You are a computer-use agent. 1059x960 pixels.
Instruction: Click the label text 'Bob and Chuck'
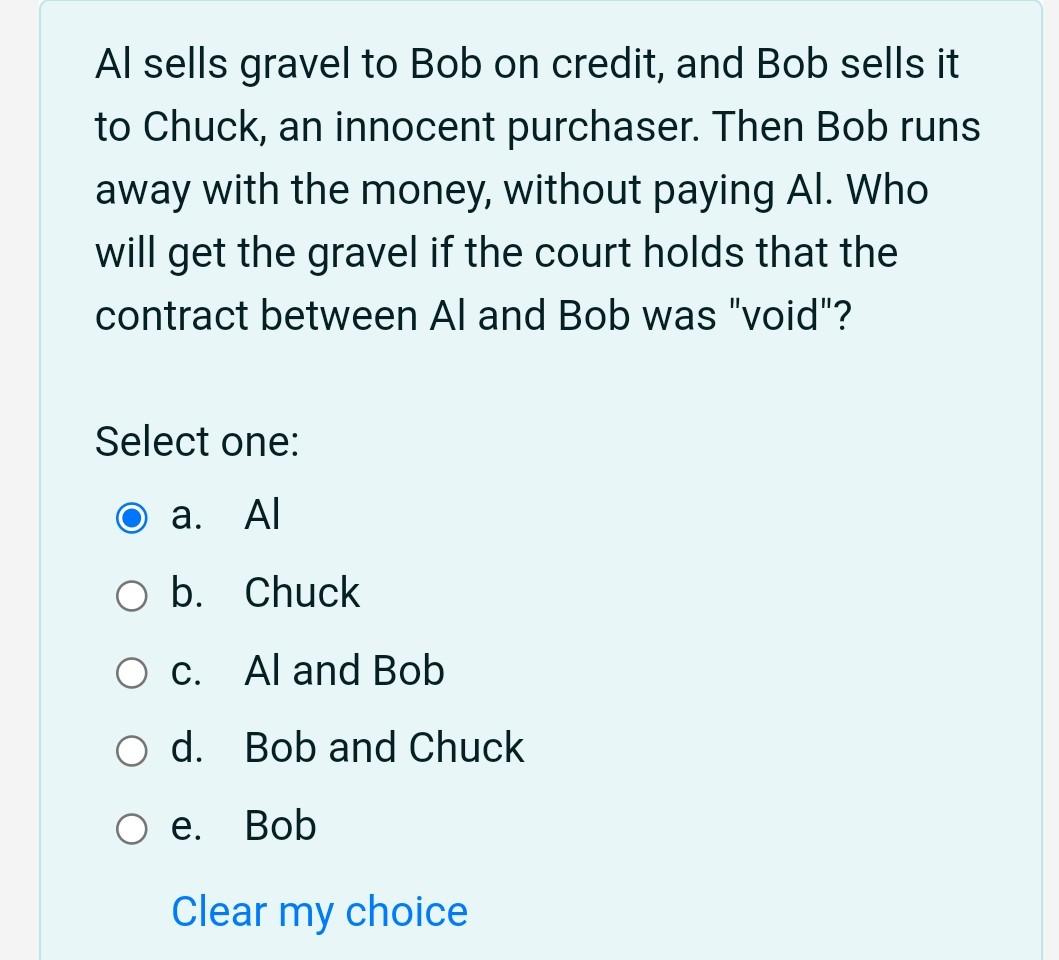point(384,747)
